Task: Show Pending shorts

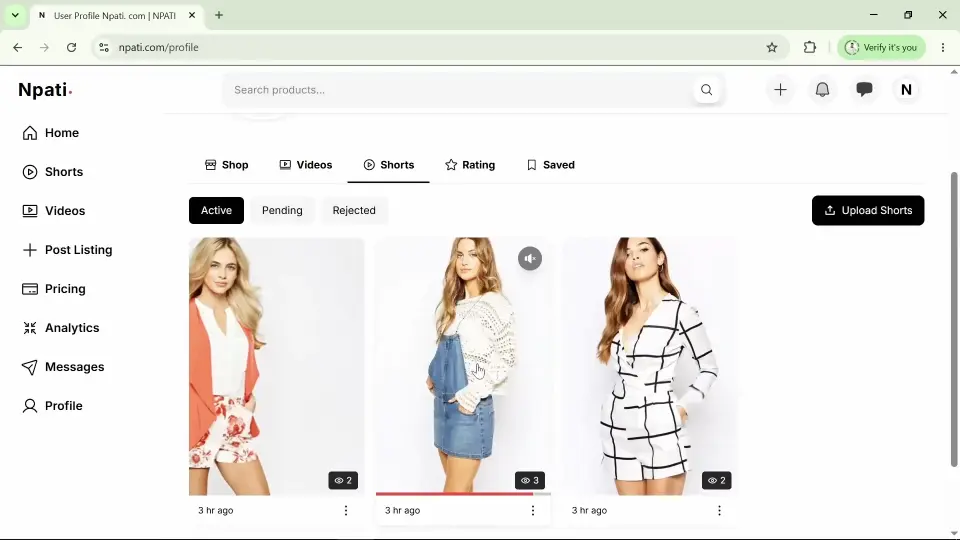Action: (x=282, y=211)
